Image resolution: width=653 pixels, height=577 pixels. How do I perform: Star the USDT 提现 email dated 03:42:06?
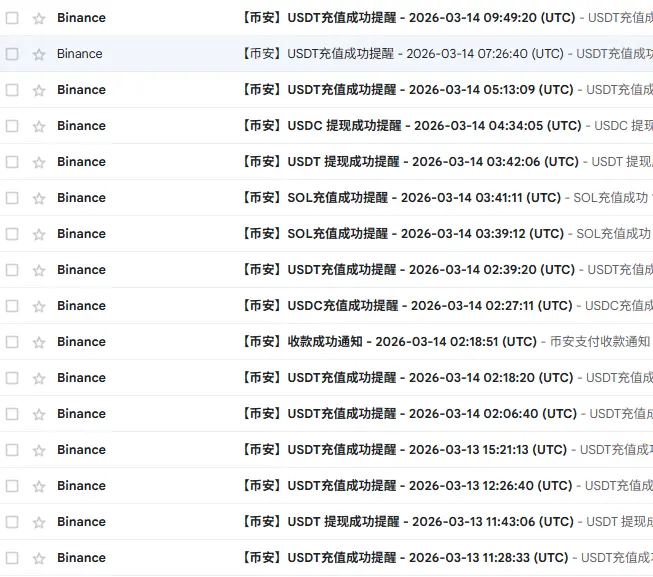pos(39,162)
